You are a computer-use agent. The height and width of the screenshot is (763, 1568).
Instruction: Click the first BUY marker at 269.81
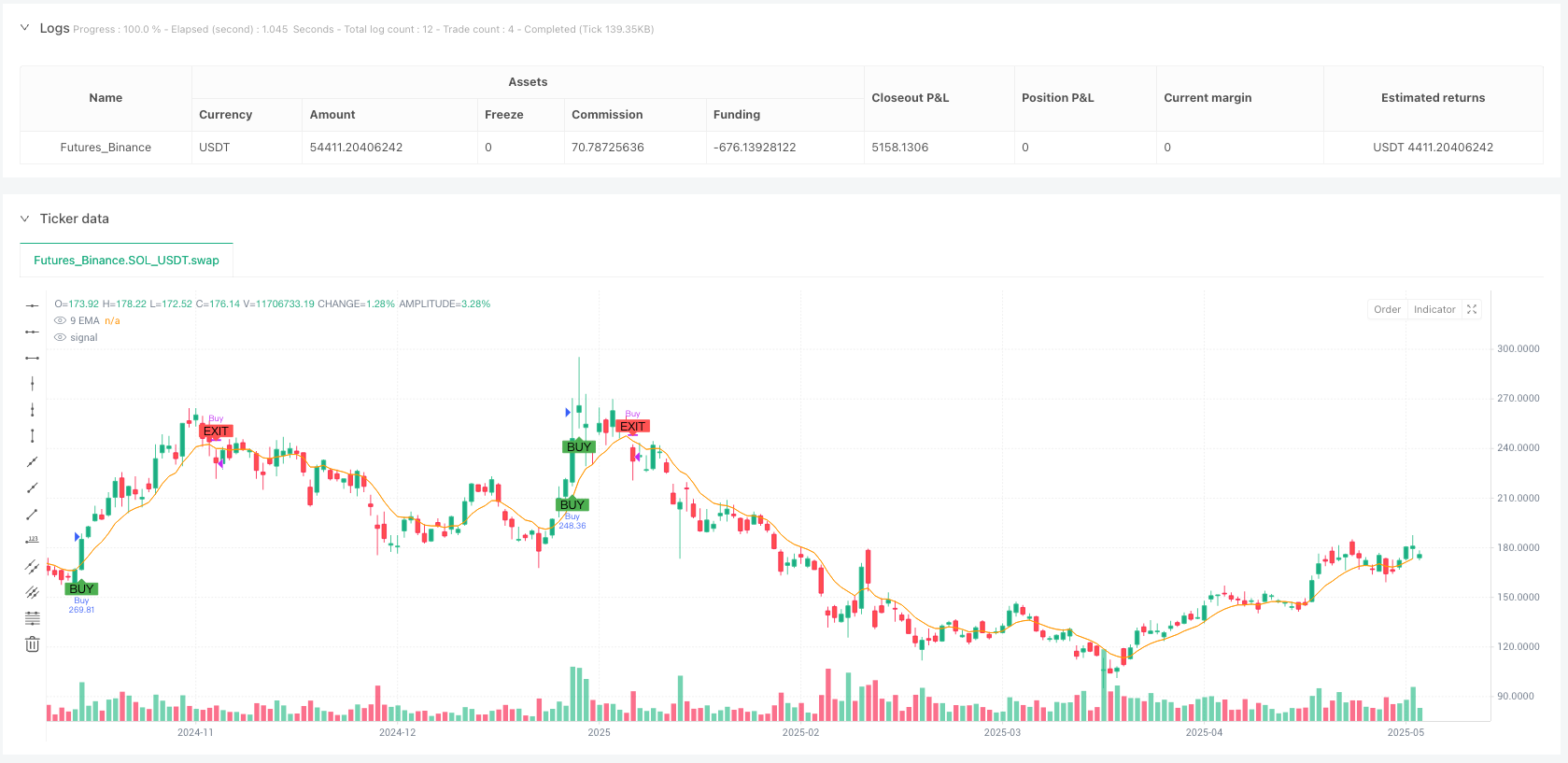(81, 588)
